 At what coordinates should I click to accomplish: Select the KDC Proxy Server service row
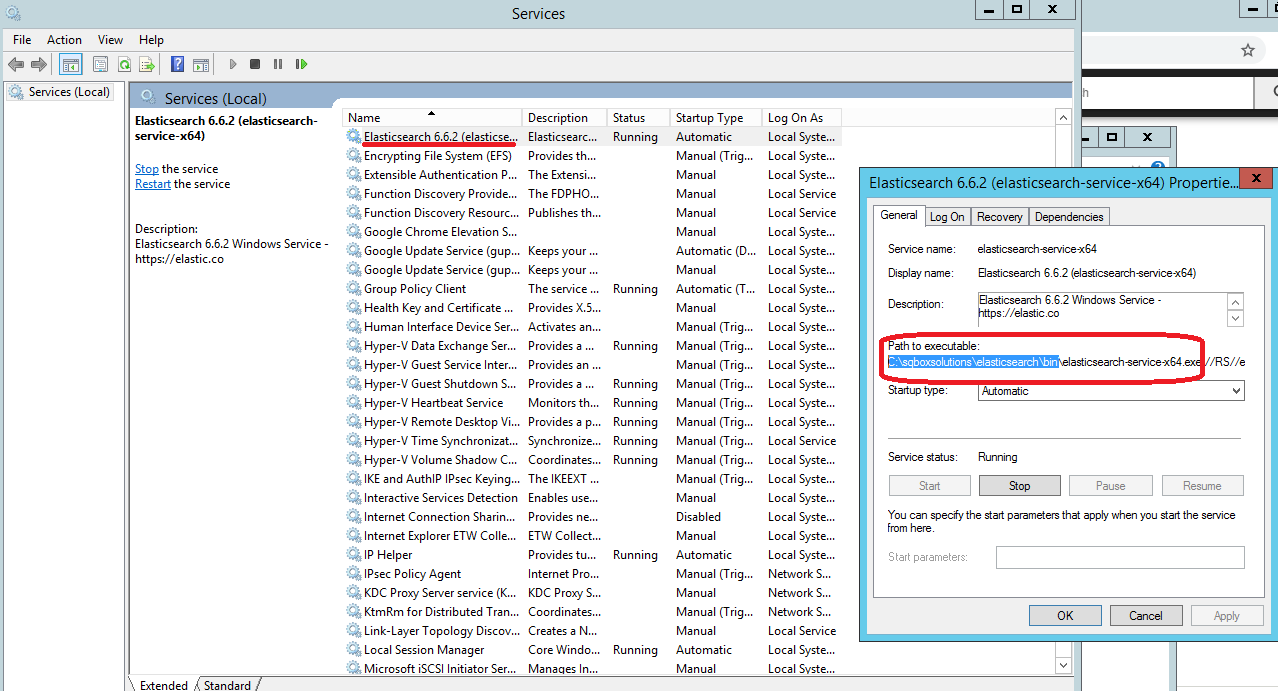(x=593, y=592)
